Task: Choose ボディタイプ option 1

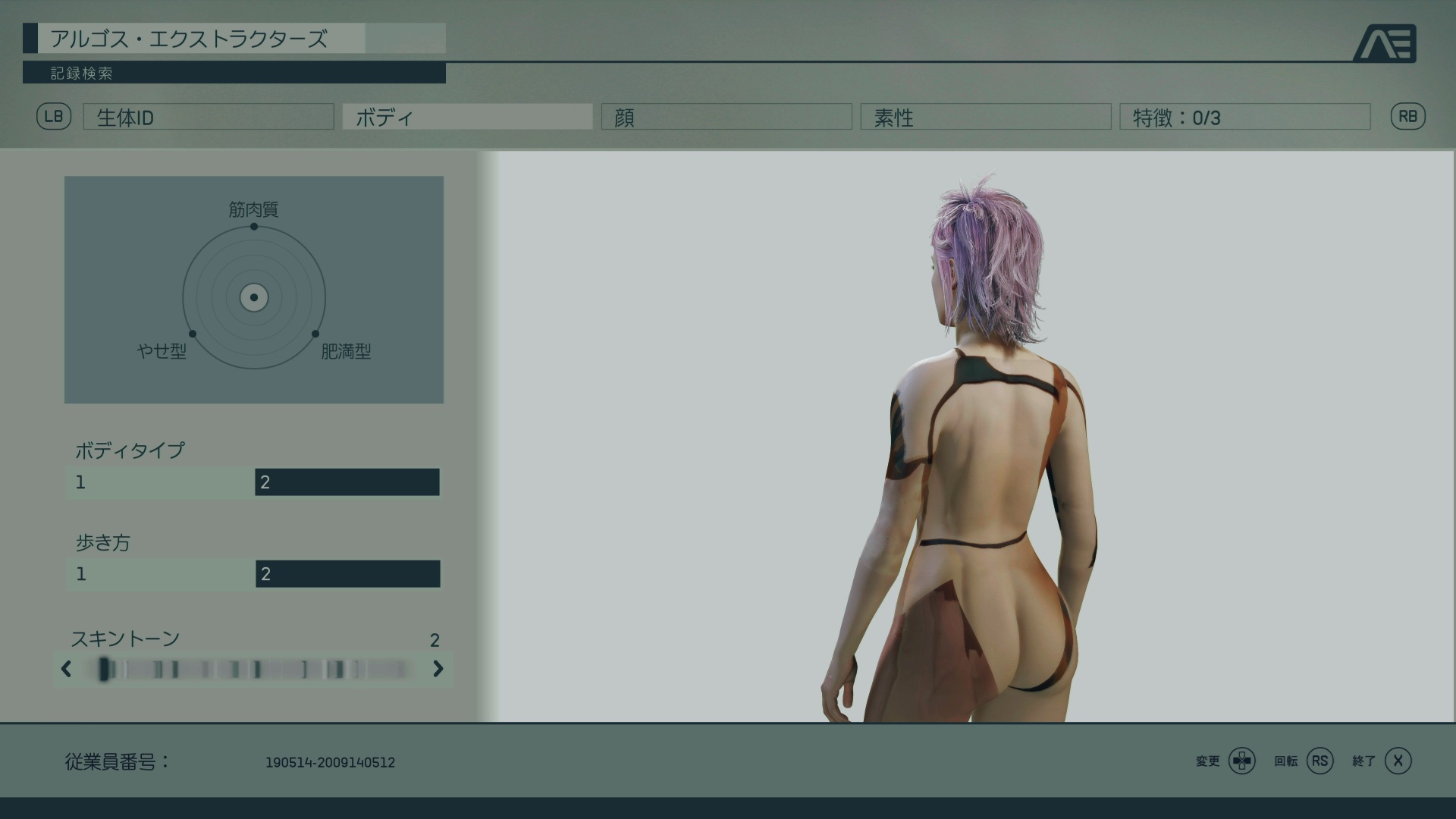Action: [160, 482]
